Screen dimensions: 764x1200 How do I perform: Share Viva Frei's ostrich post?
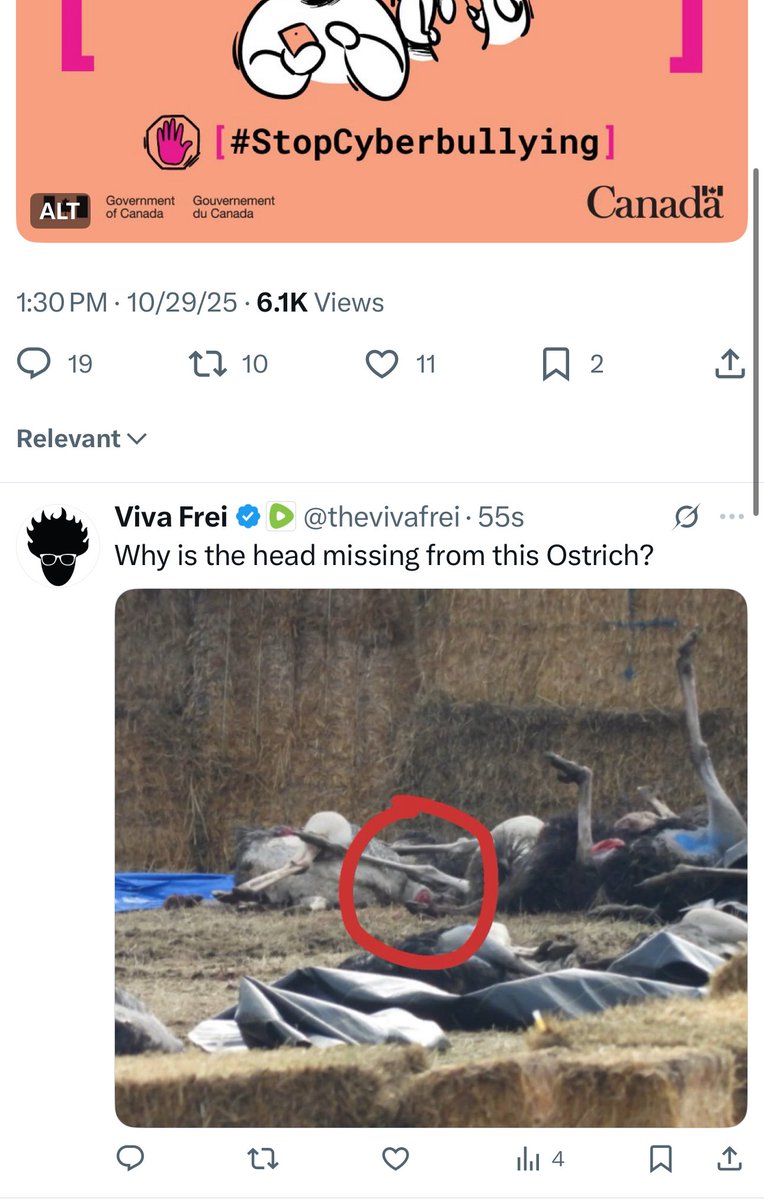point(730,1159)
